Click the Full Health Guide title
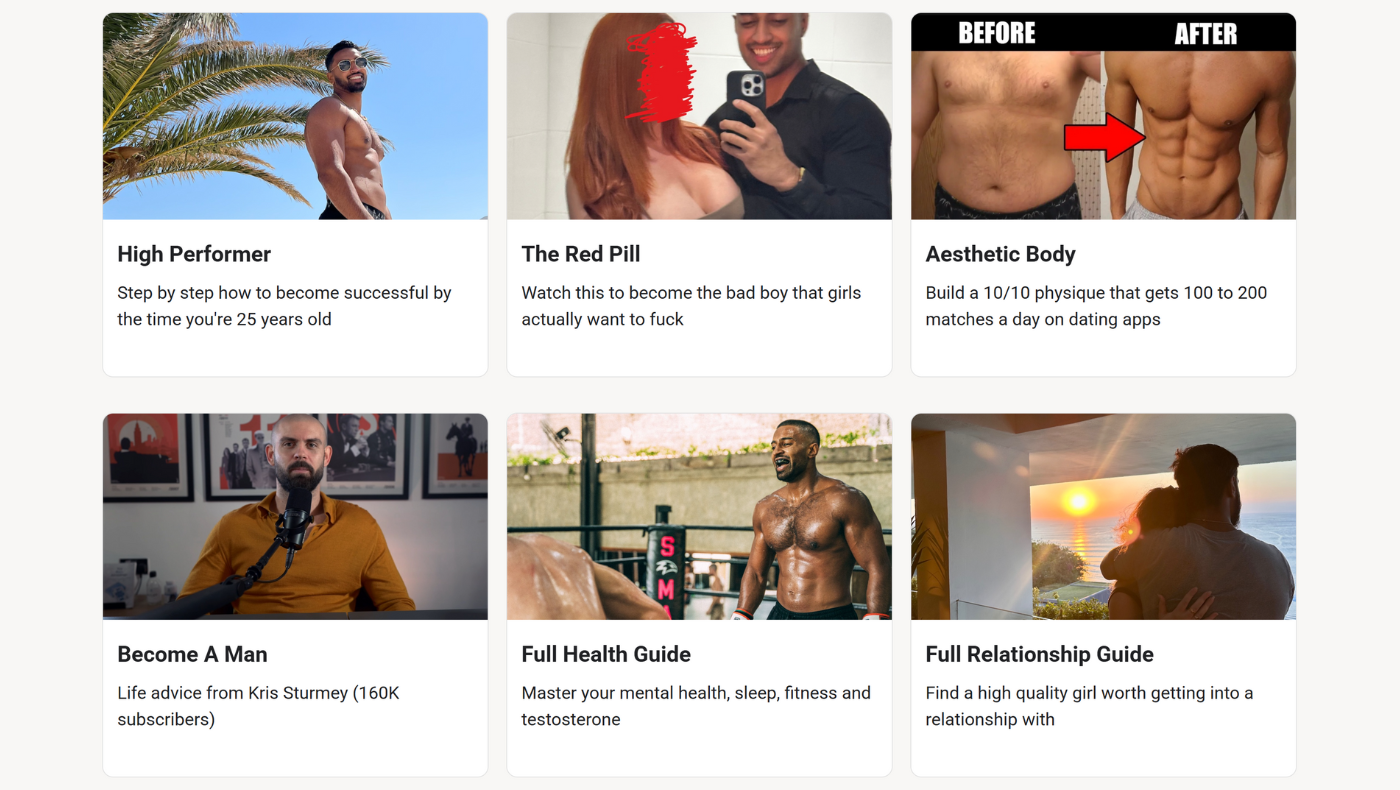This screenshot has height=790, width=1400. tap(606, 654)
